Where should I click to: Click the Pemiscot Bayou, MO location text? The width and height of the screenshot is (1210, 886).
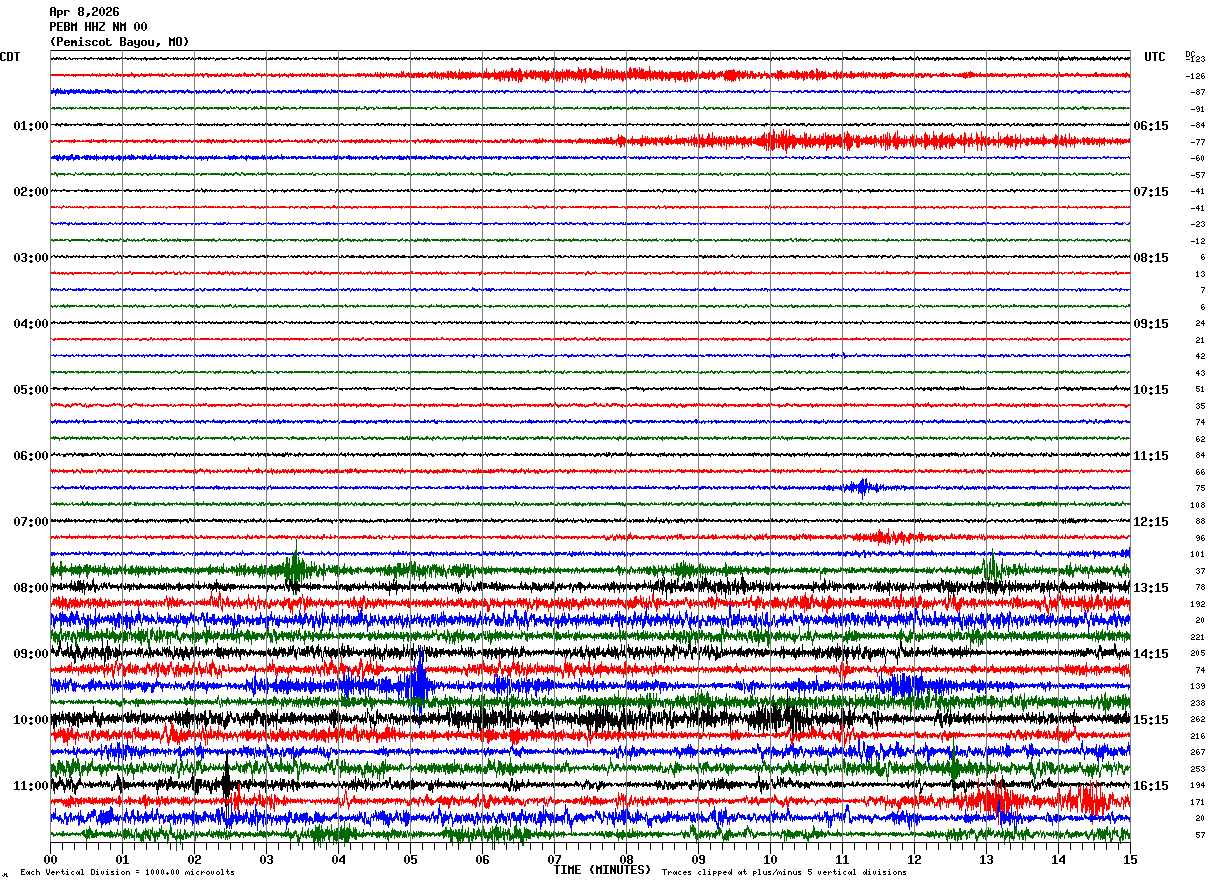click(119, 42)
